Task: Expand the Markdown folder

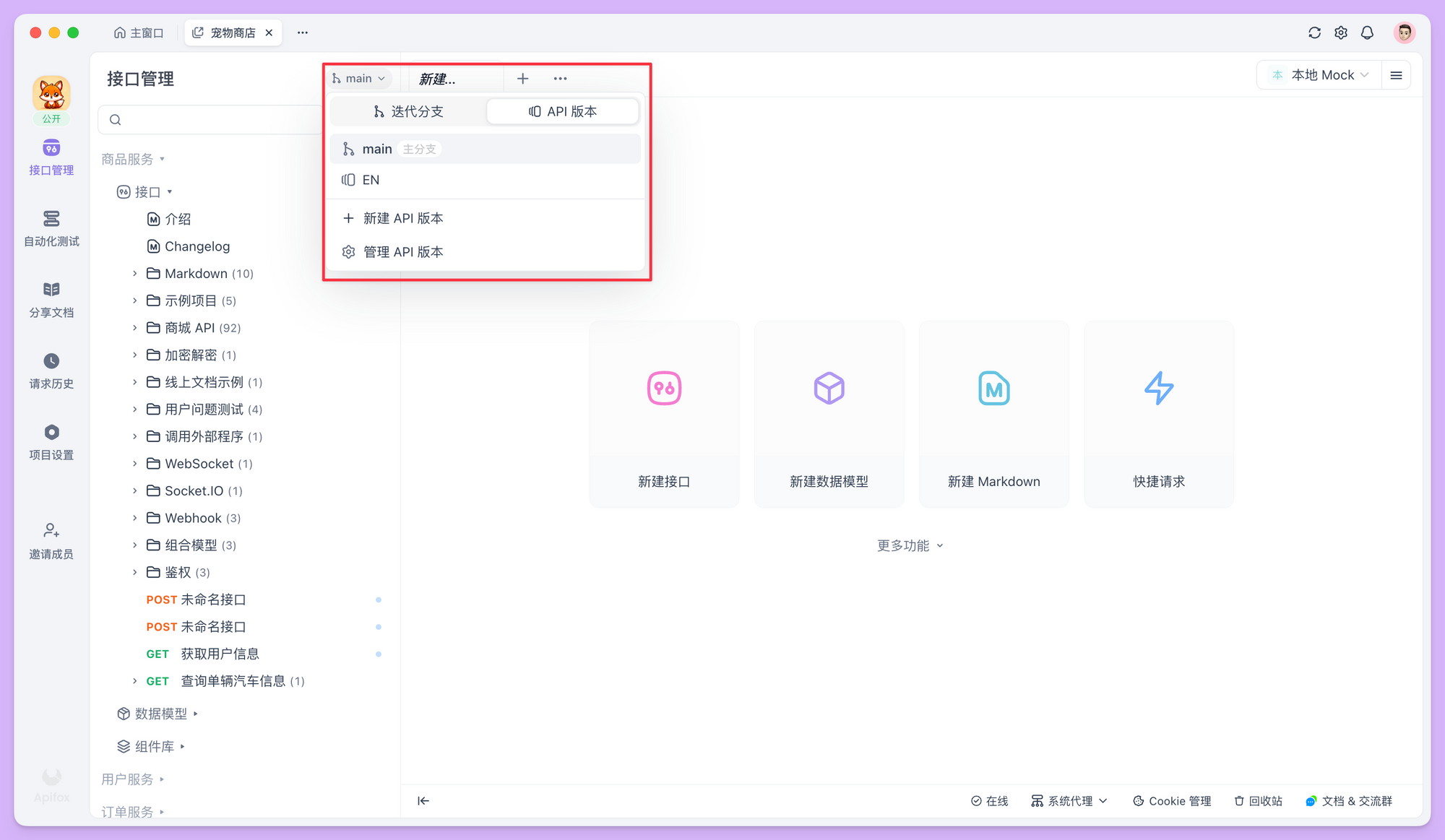Action: click(134, 274)
